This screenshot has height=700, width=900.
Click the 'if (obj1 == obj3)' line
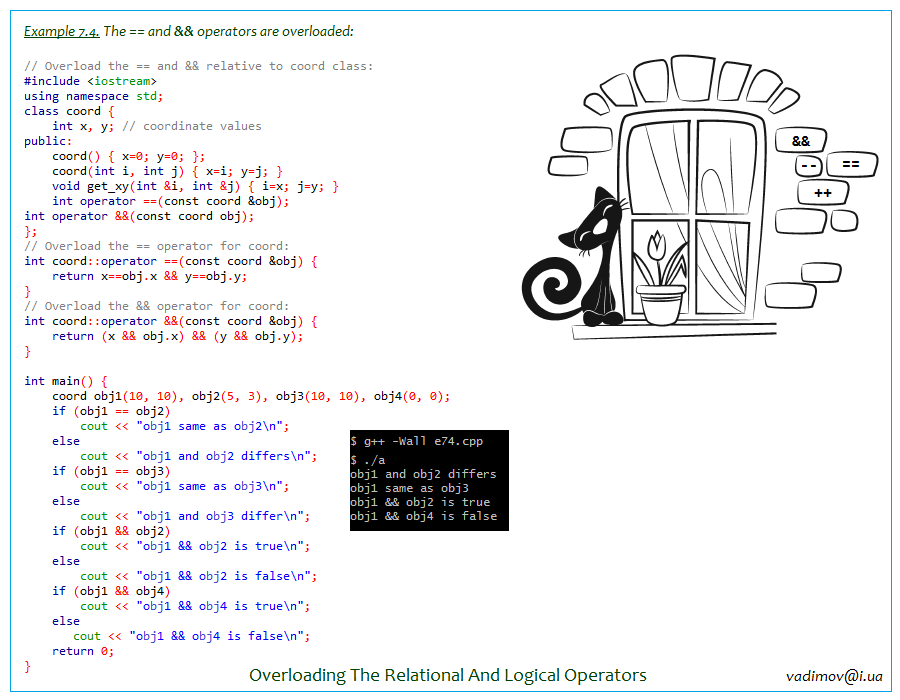click(111, 471)
